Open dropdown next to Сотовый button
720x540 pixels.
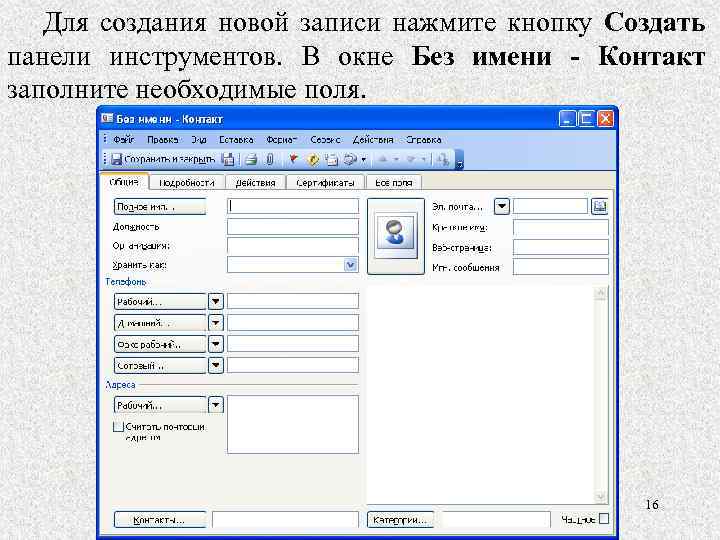pyautogui.click(x=215, y=366)
